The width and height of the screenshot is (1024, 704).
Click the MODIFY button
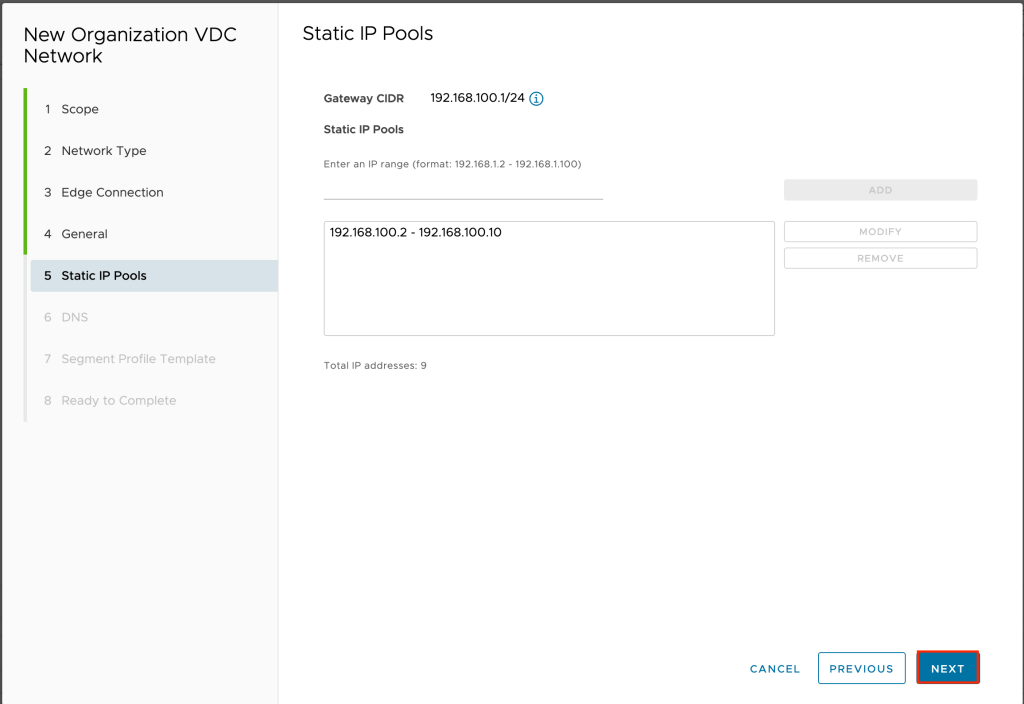click(x=880, y=232)
